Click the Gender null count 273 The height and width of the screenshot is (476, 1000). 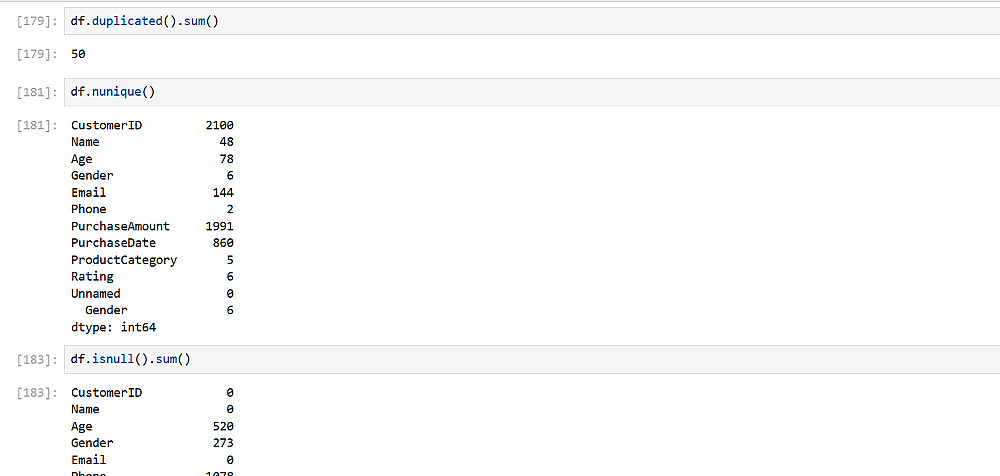click(223, 443)
